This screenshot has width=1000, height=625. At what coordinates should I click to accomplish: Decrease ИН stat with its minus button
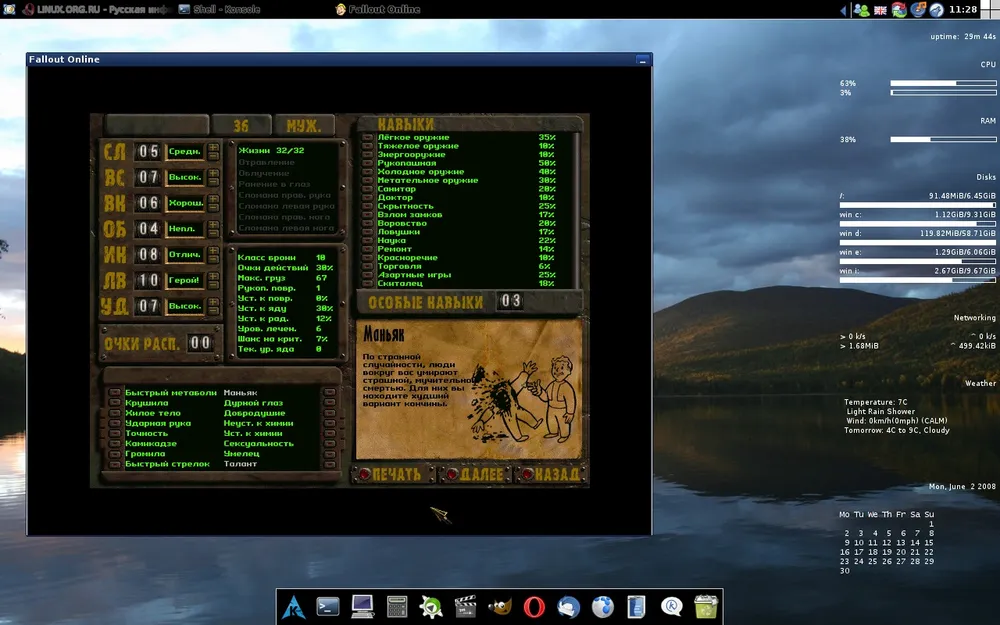click(x=213, y=259)
